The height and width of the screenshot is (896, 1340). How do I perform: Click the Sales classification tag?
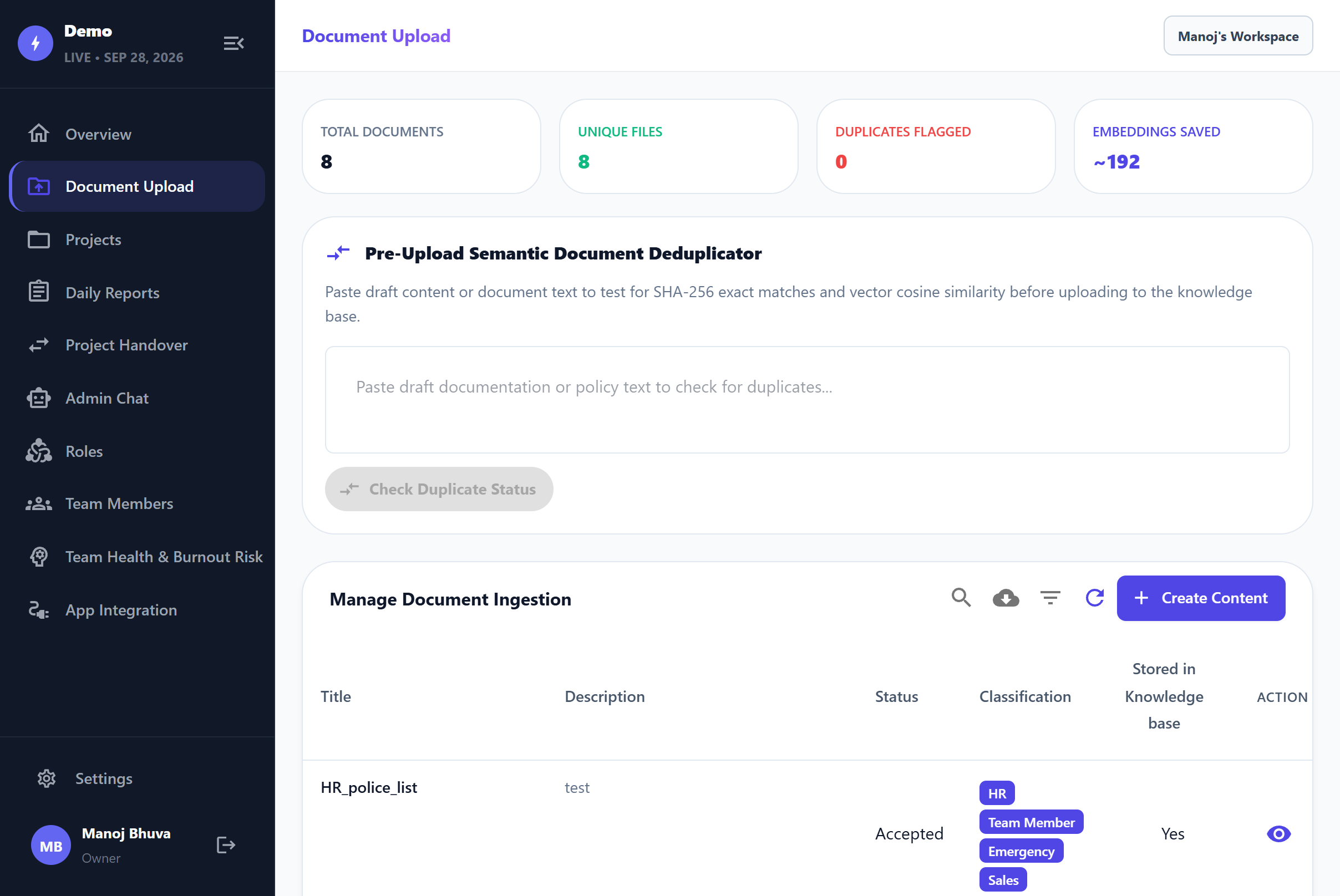[1003, 879]
